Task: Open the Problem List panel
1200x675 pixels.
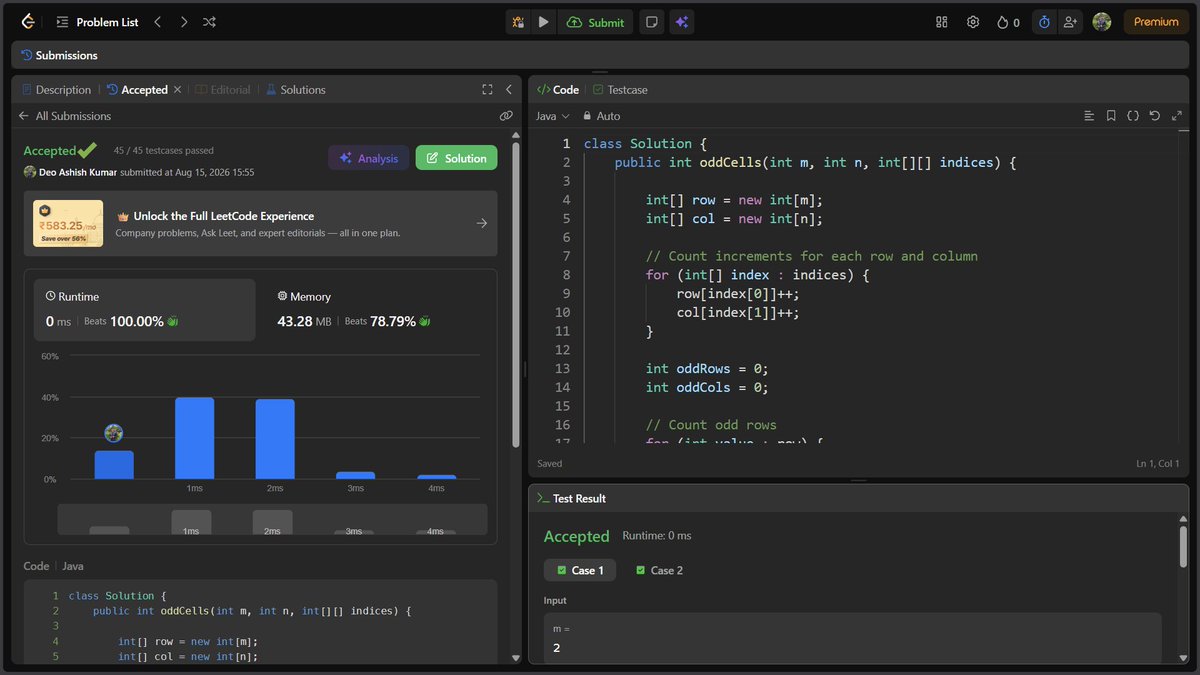Action: coord(97,22)
